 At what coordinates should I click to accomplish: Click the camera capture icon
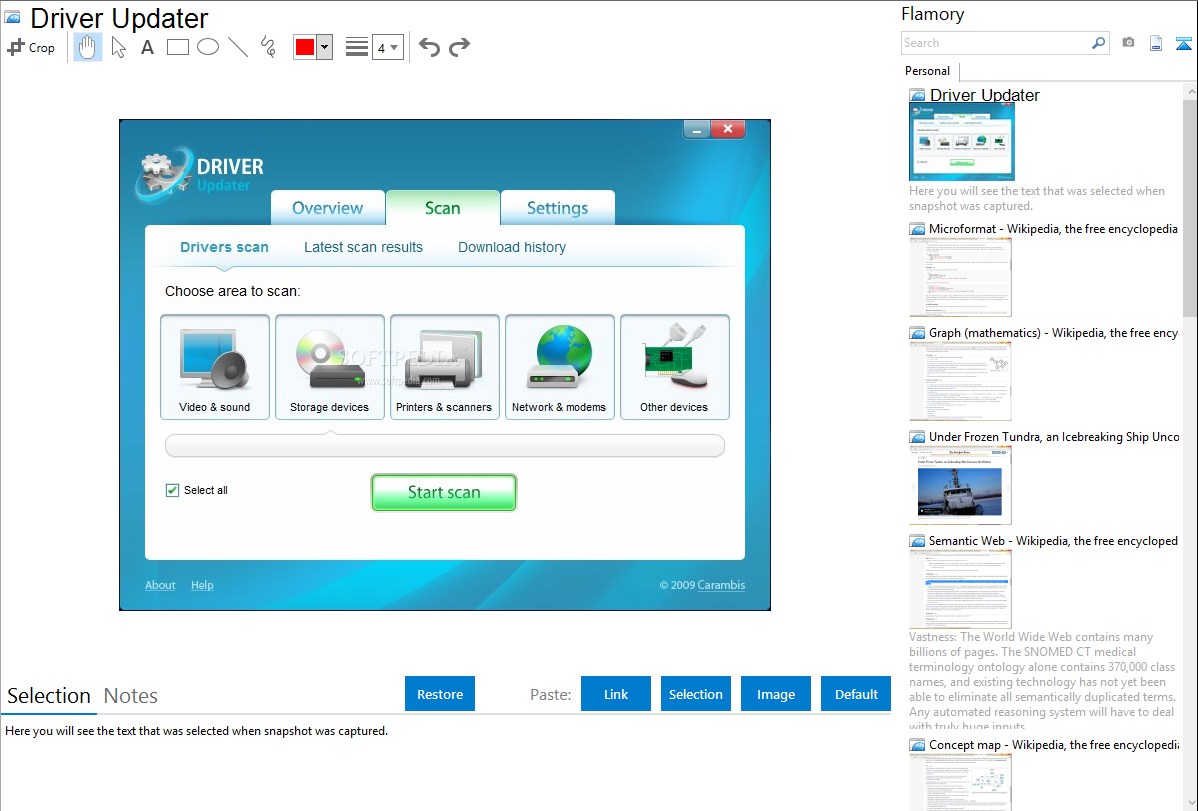pos(1128,43)
